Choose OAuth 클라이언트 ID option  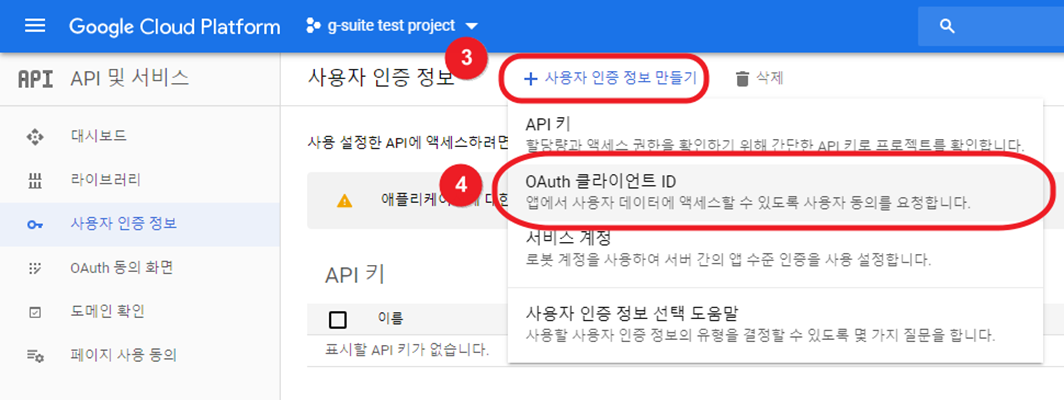(x=776, y=192)
